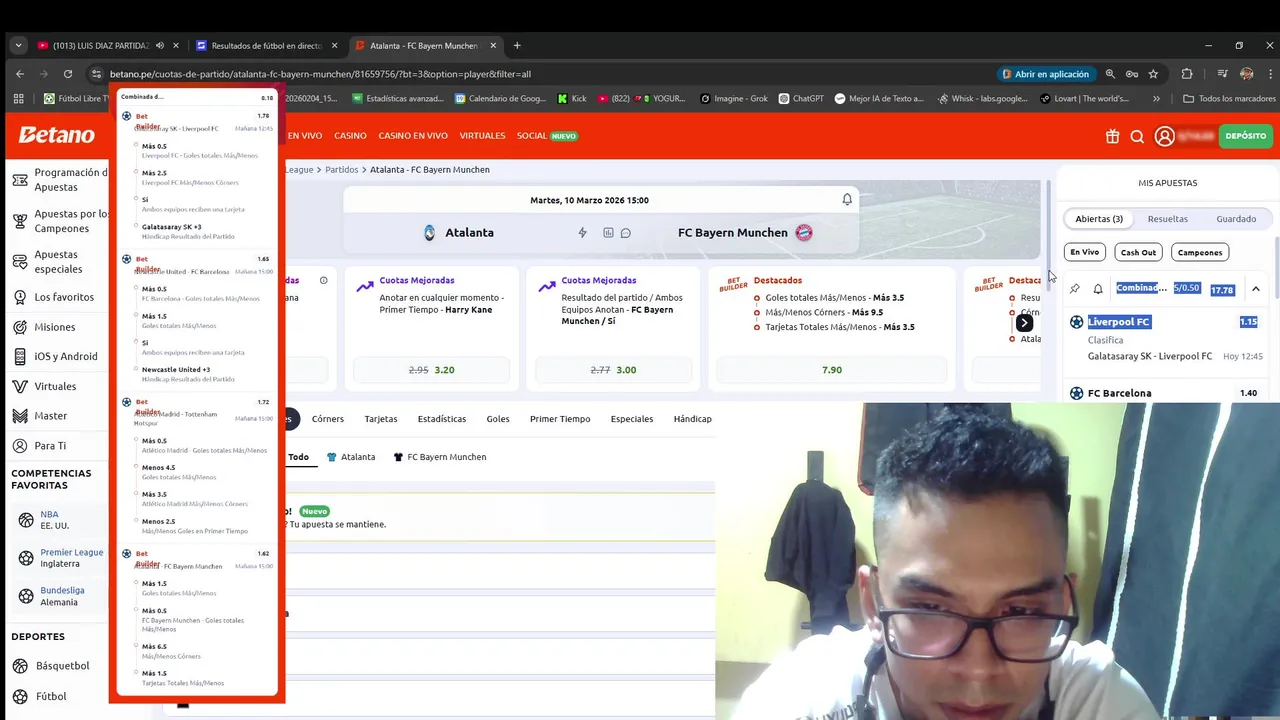The height and width of the screenshot is (720, 1280).
Task: Switch to the Resultados de fútbol browser tab
Action: pyautogui.click(x=266, y=46)
